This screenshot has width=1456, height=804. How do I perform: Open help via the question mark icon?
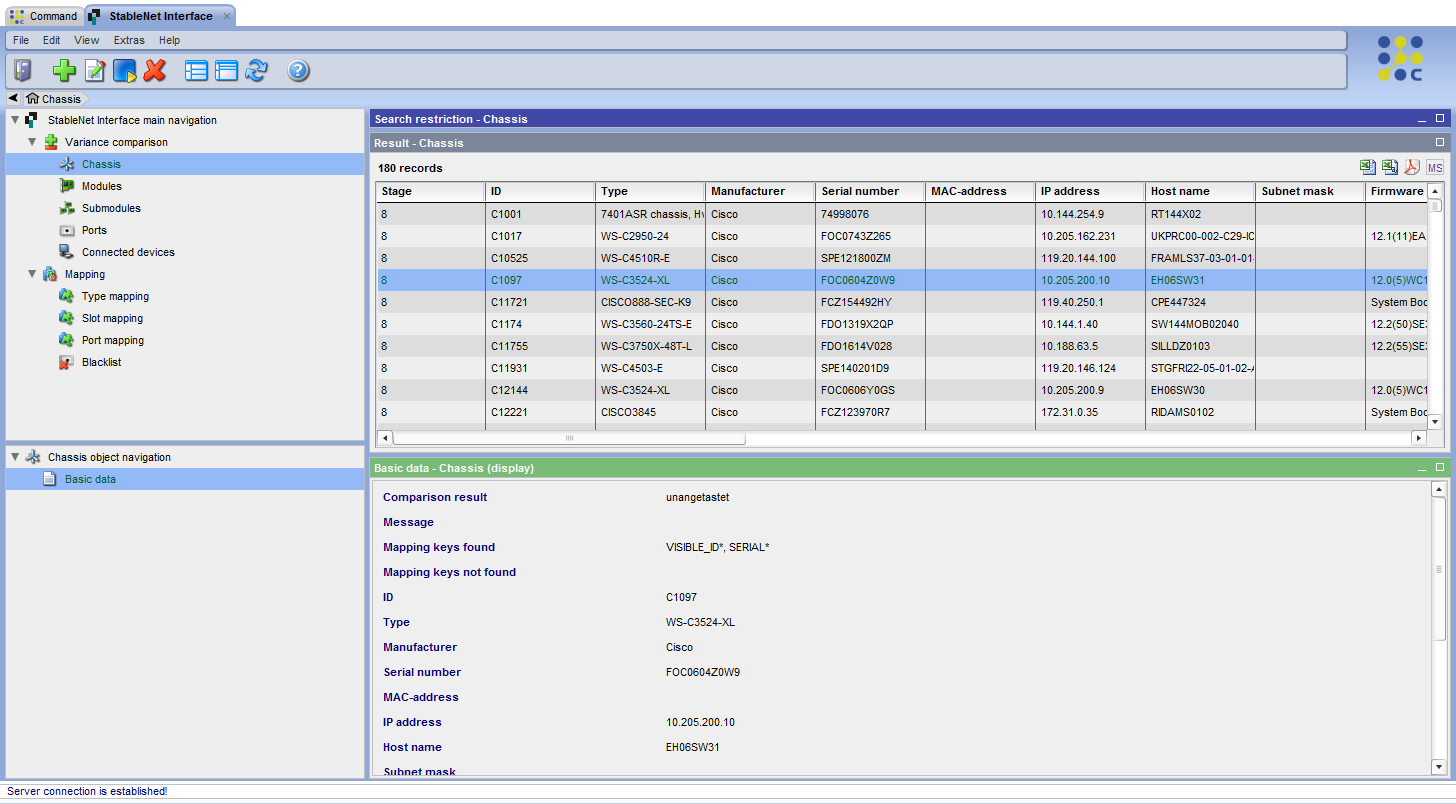point(299,70)
